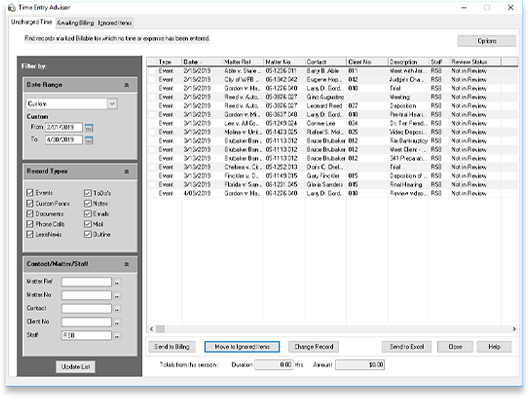Toggle the Emails checkbox
The height and width of the screenshot is (398, 529).
88,214
